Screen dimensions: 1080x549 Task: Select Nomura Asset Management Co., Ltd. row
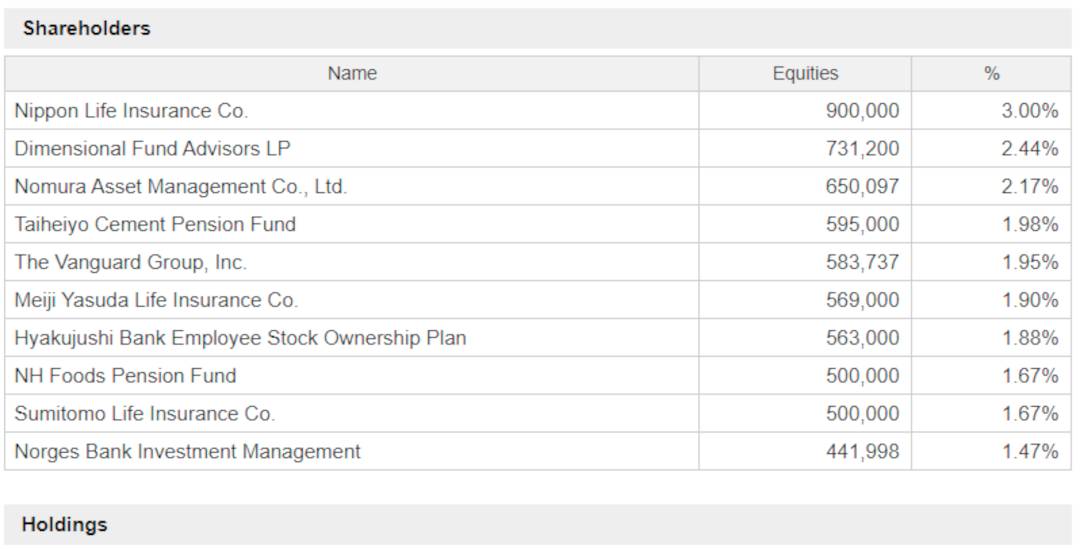click(538, 186)
